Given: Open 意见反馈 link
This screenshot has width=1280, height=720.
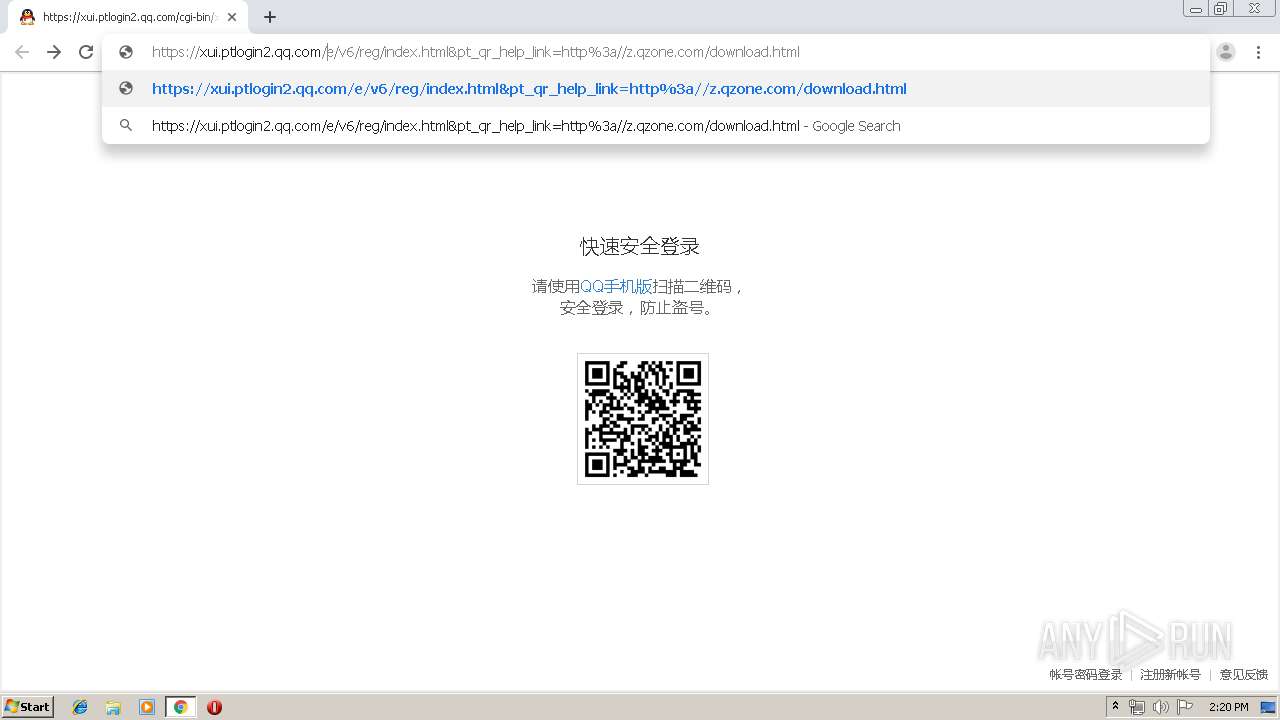Looking at the screenshot, I should (x=1243, y=675).
